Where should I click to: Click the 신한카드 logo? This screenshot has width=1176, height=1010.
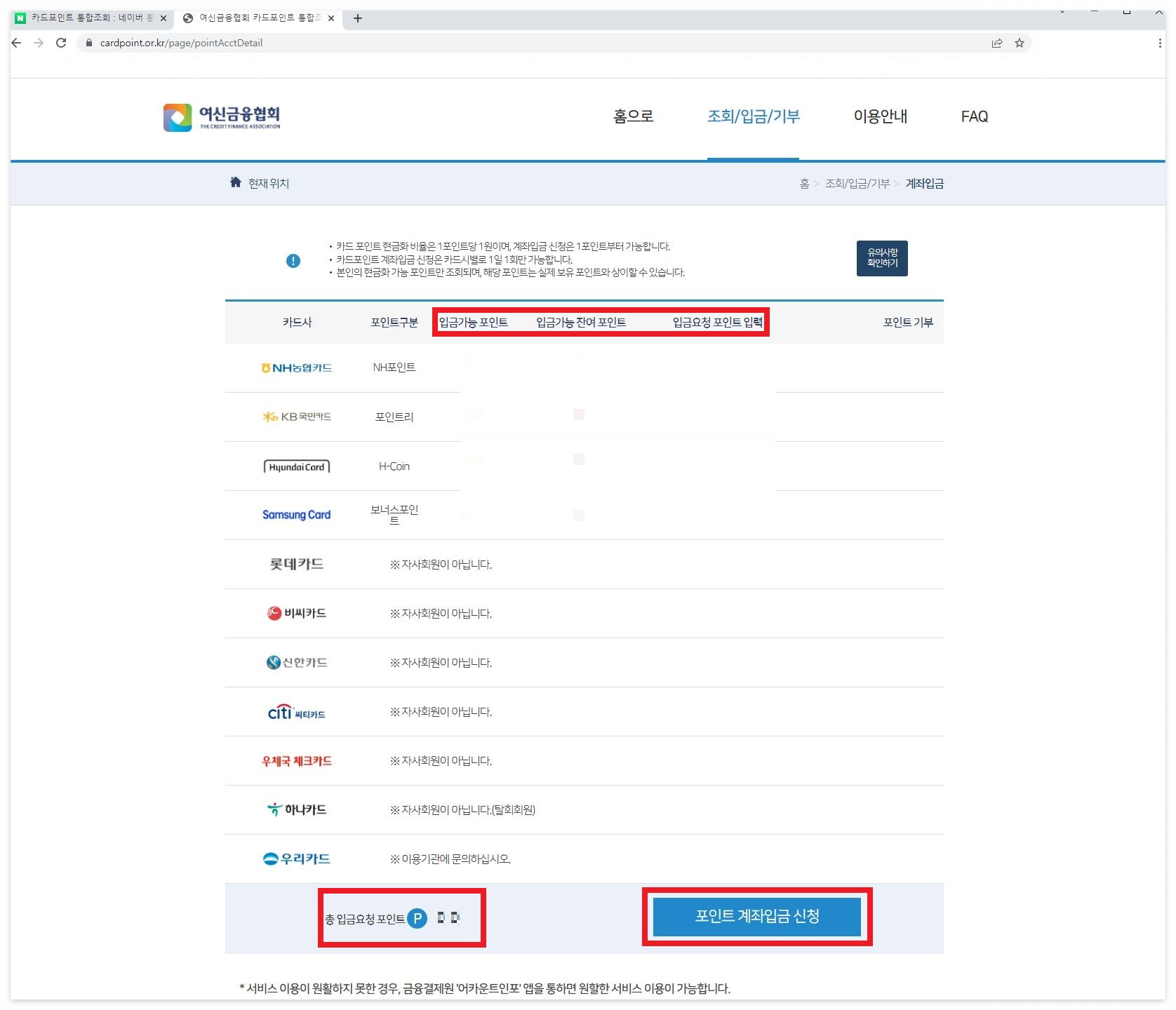click(296, 662)
